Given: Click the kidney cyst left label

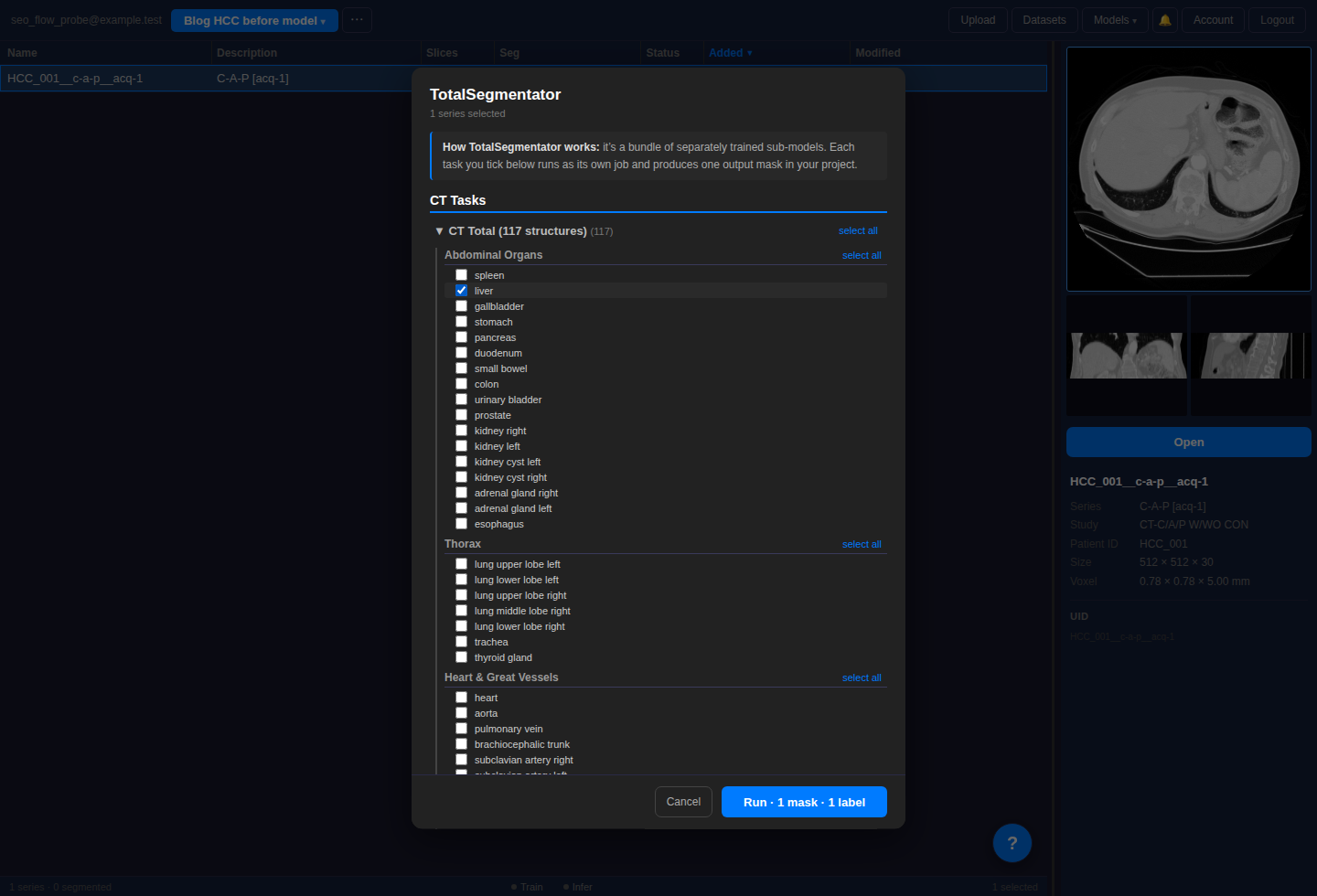Looking at the screenshot, I should 507,462.
